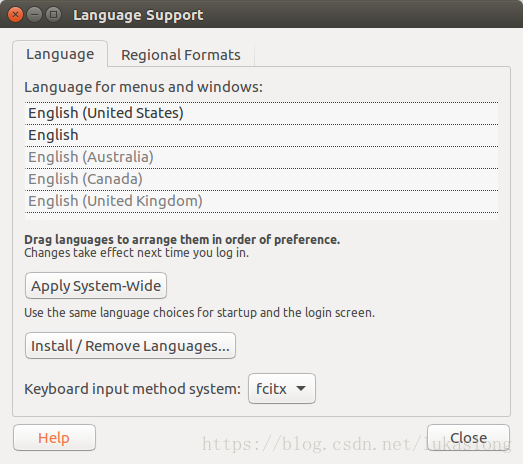Viewport: 523px width, 464px height.
Task: Select the plain English entry
Action: click(x=262, y=135)
